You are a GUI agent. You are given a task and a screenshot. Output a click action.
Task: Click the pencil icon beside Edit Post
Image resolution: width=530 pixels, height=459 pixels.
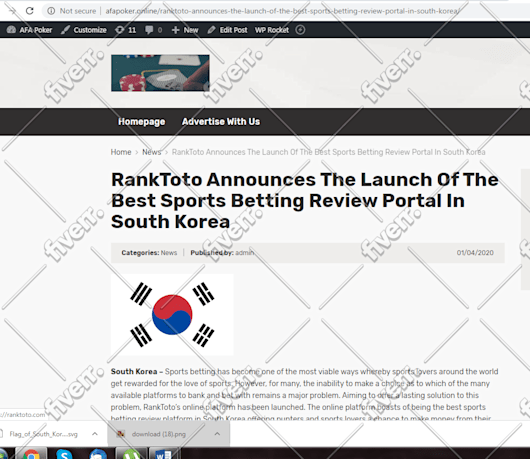pos(211,30)
